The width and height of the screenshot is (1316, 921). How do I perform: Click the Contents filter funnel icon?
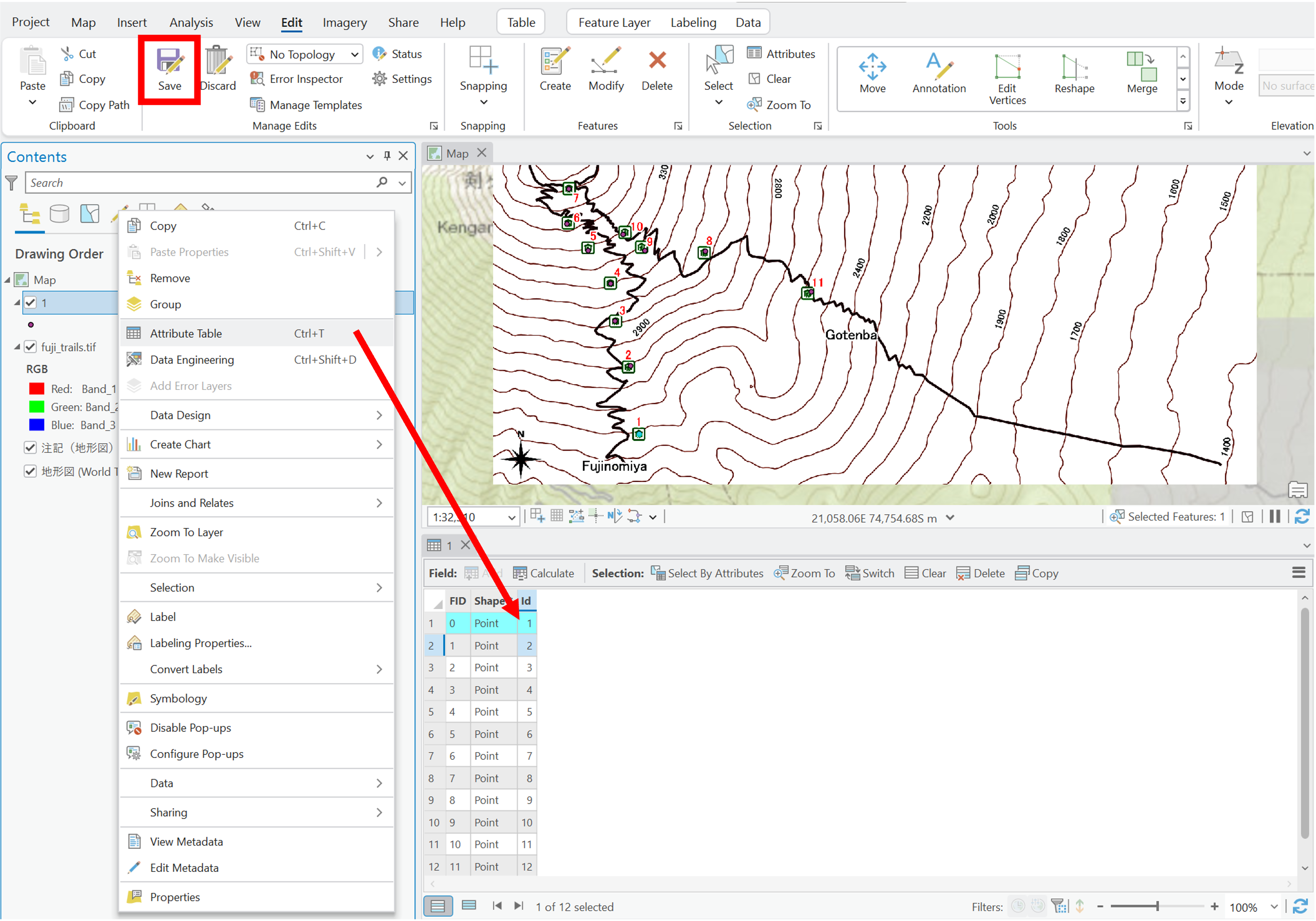(11, 183)
